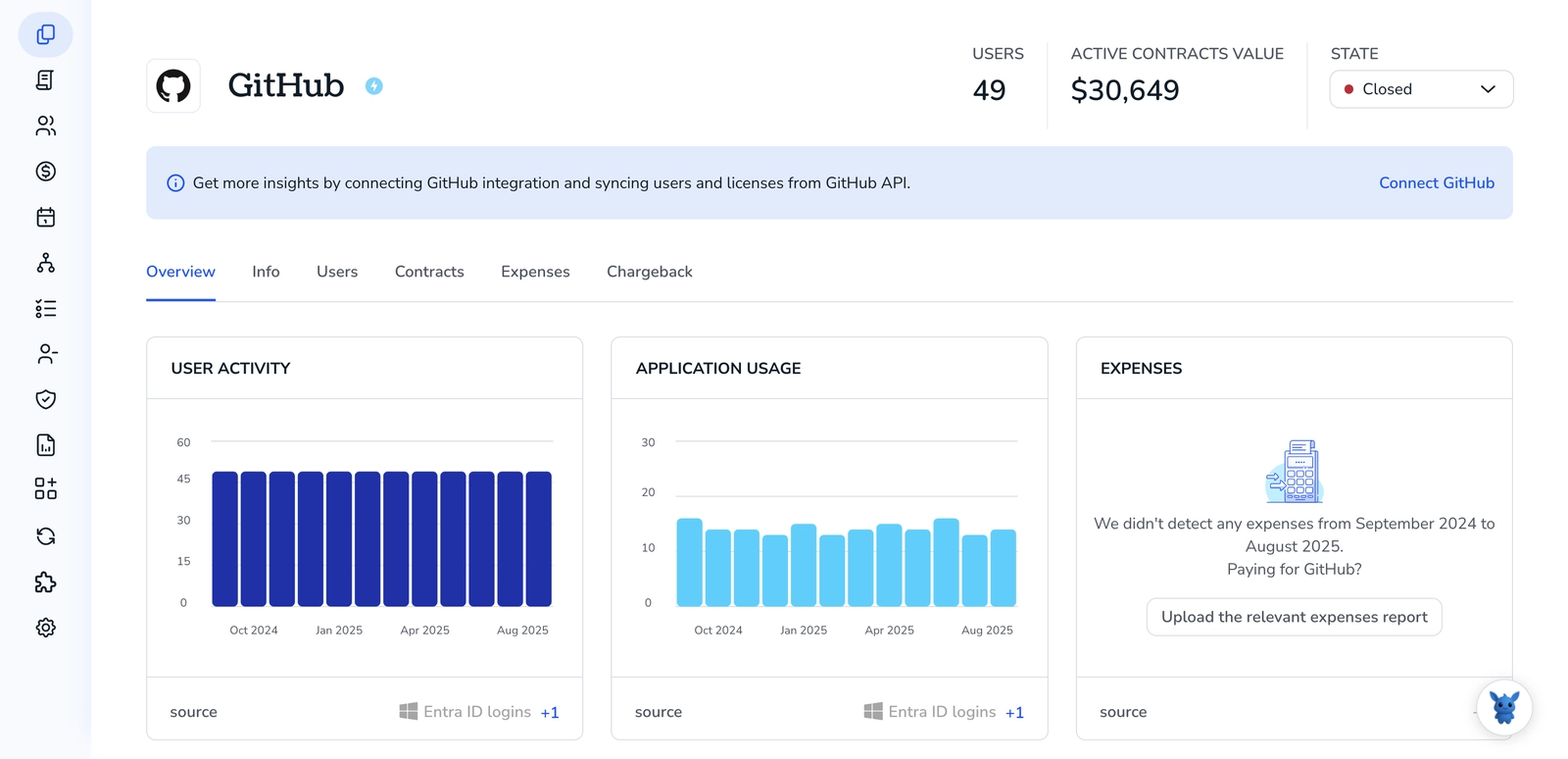The image size is (1568, 759).
Task: Click Upload the relevant expenses report button
Action: tap(1294, 617)
